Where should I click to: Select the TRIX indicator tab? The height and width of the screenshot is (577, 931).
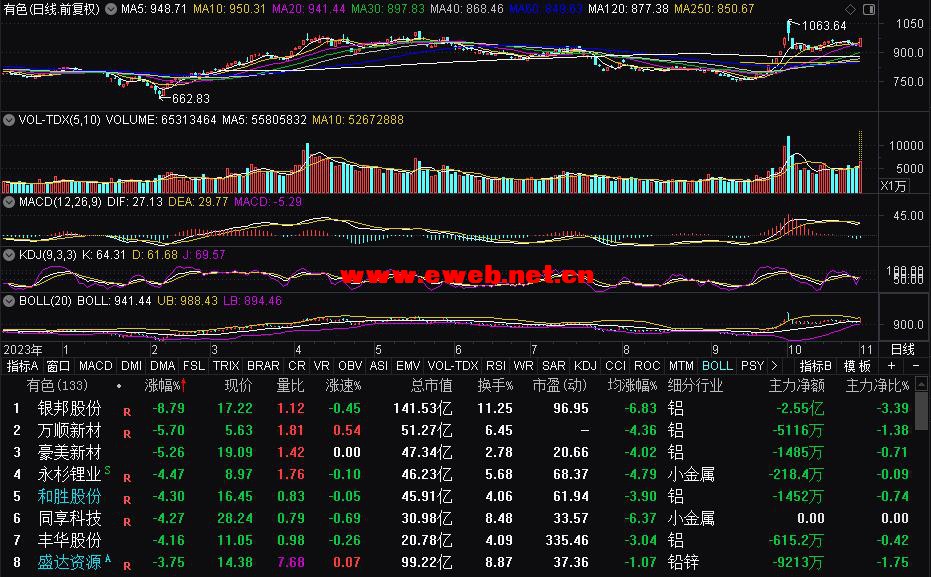[226, 366]
